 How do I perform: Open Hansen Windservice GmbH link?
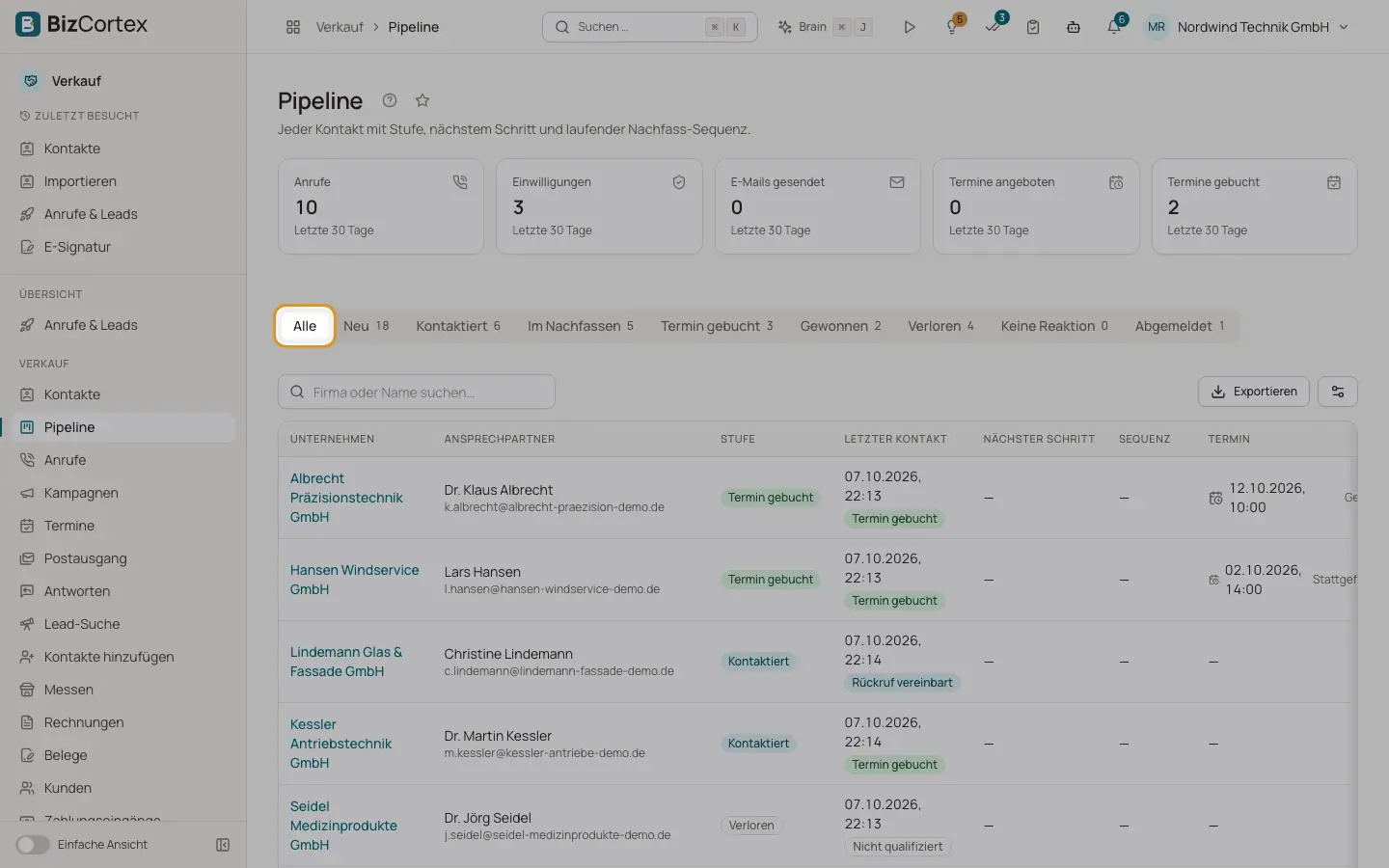pos(354,580)
